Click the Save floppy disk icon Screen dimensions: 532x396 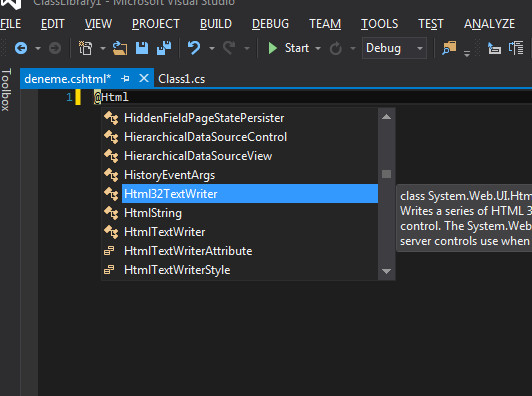[x=142, y=48]
